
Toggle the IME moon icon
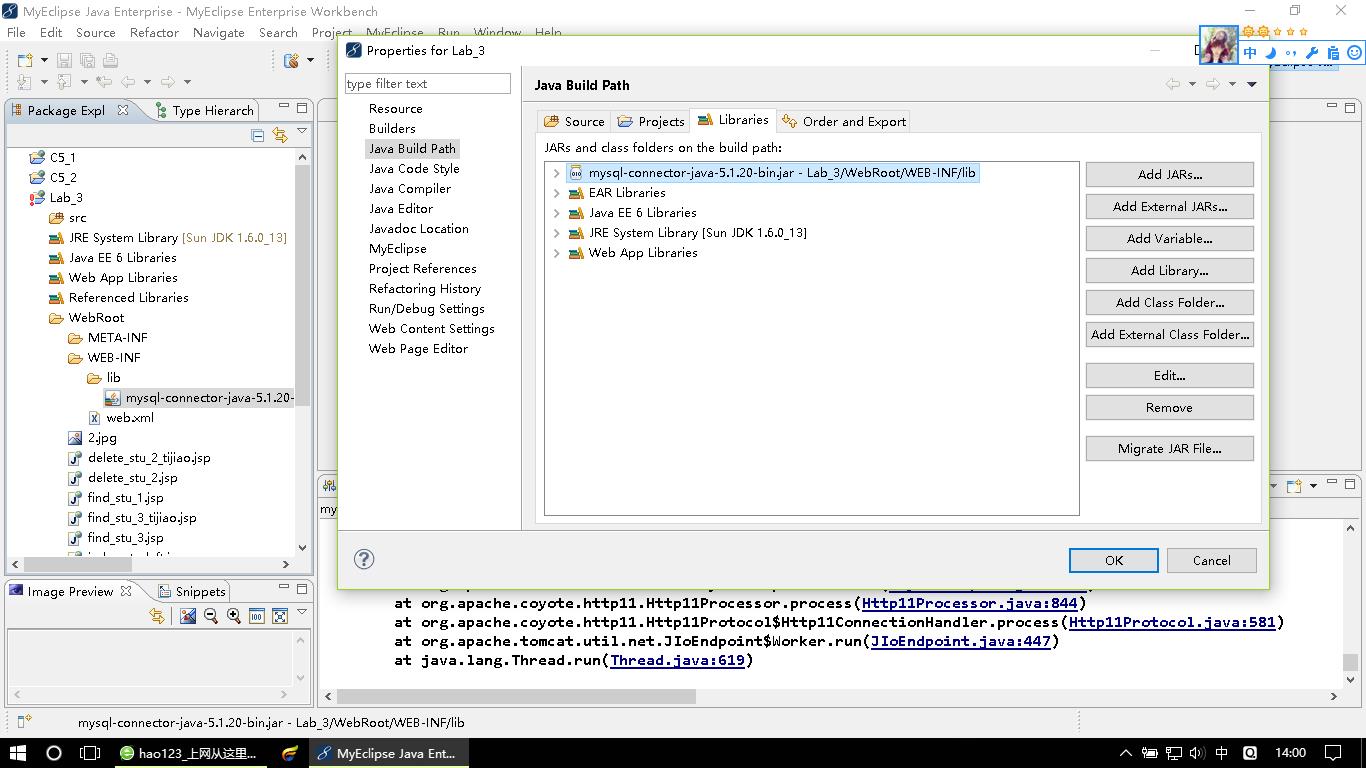[x=1271, y=53]
